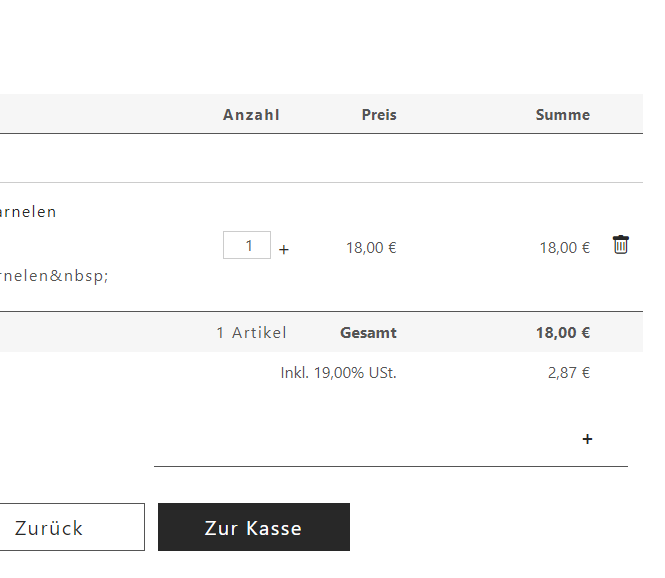The height and width of the screenshot is (578, 665).
Task: Open the product title ending in arnelen
Action: coord(28,212)
